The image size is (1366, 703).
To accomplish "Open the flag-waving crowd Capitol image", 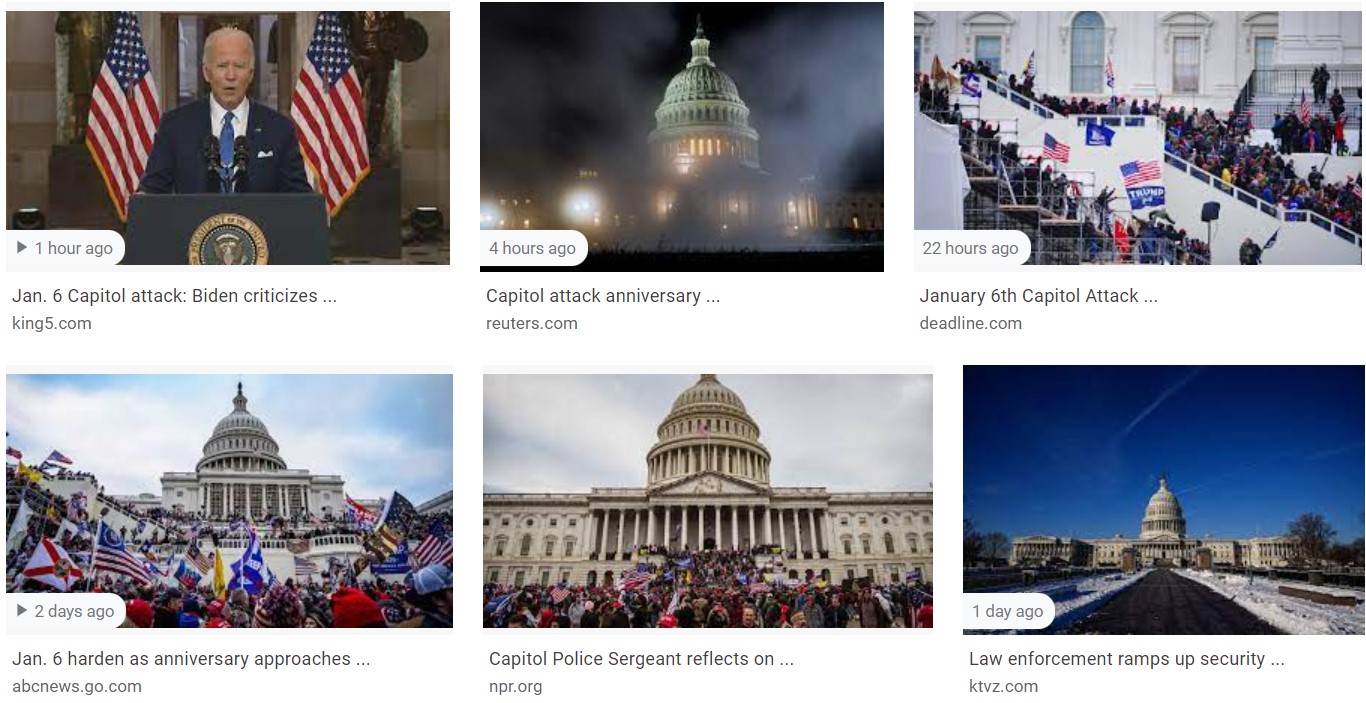I will pyautogui.click(x=229, y=501).
